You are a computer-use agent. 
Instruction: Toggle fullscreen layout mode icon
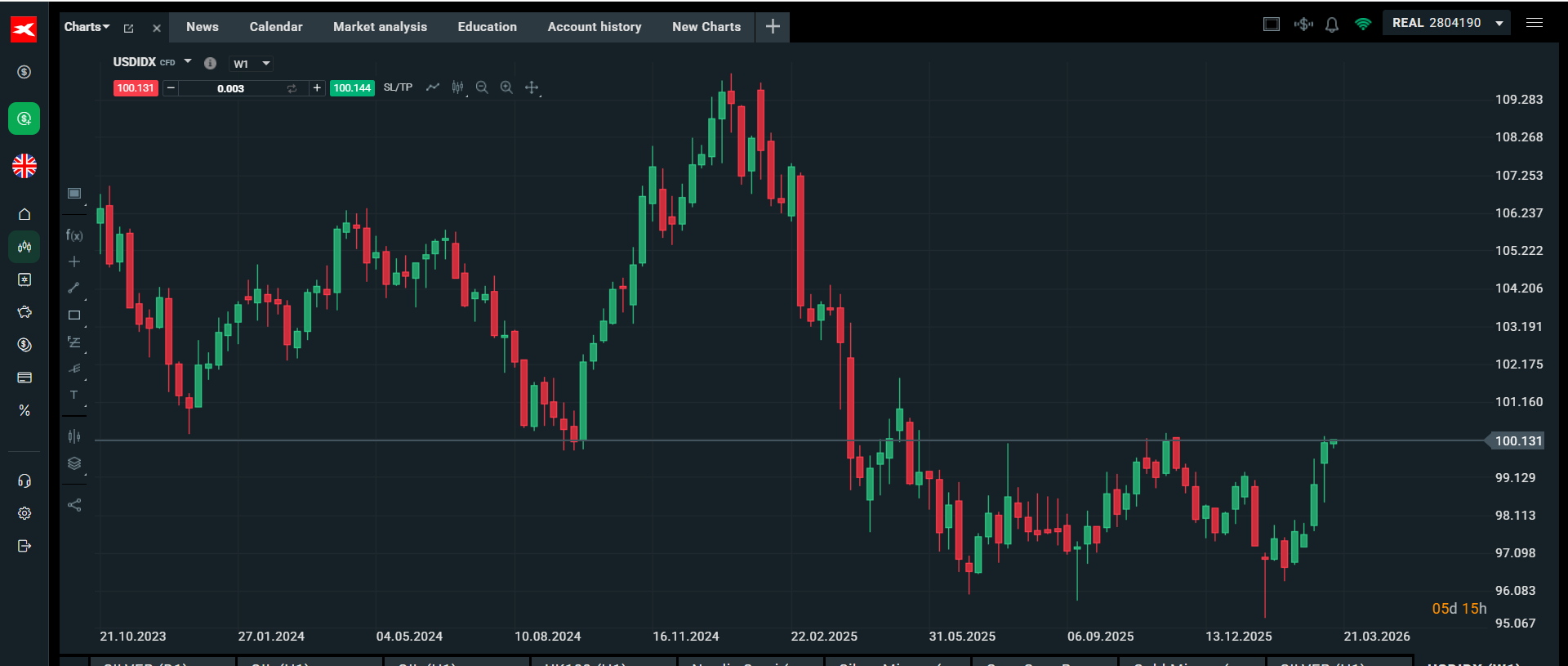coord(1272,25)
